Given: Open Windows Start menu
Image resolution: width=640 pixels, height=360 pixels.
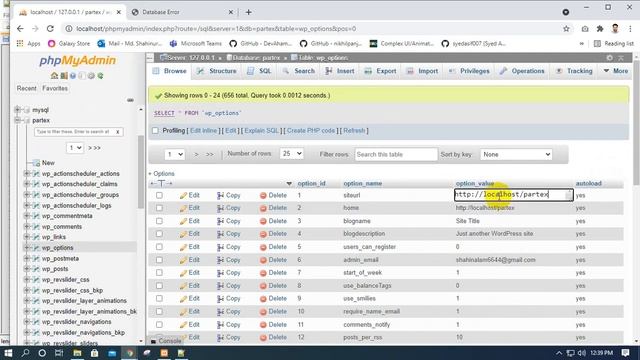Looking at the screenshot, I should pos(8,353).
